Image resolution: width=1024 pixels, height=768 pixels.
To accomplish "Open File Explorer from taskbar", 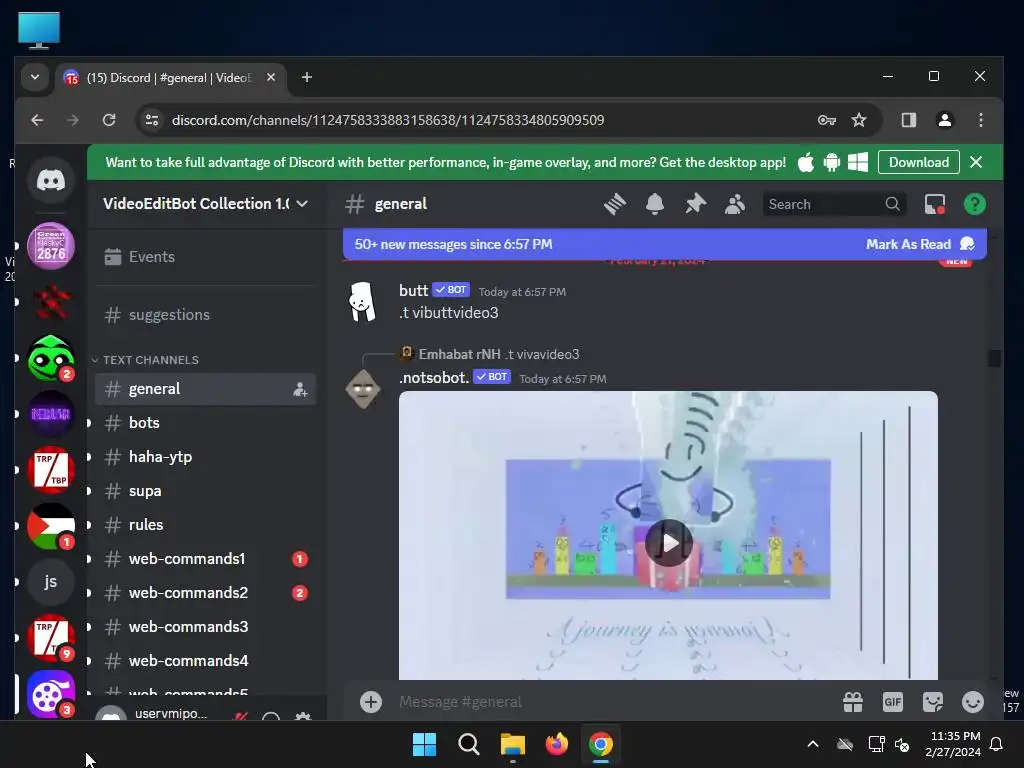I will coord(513,744).
